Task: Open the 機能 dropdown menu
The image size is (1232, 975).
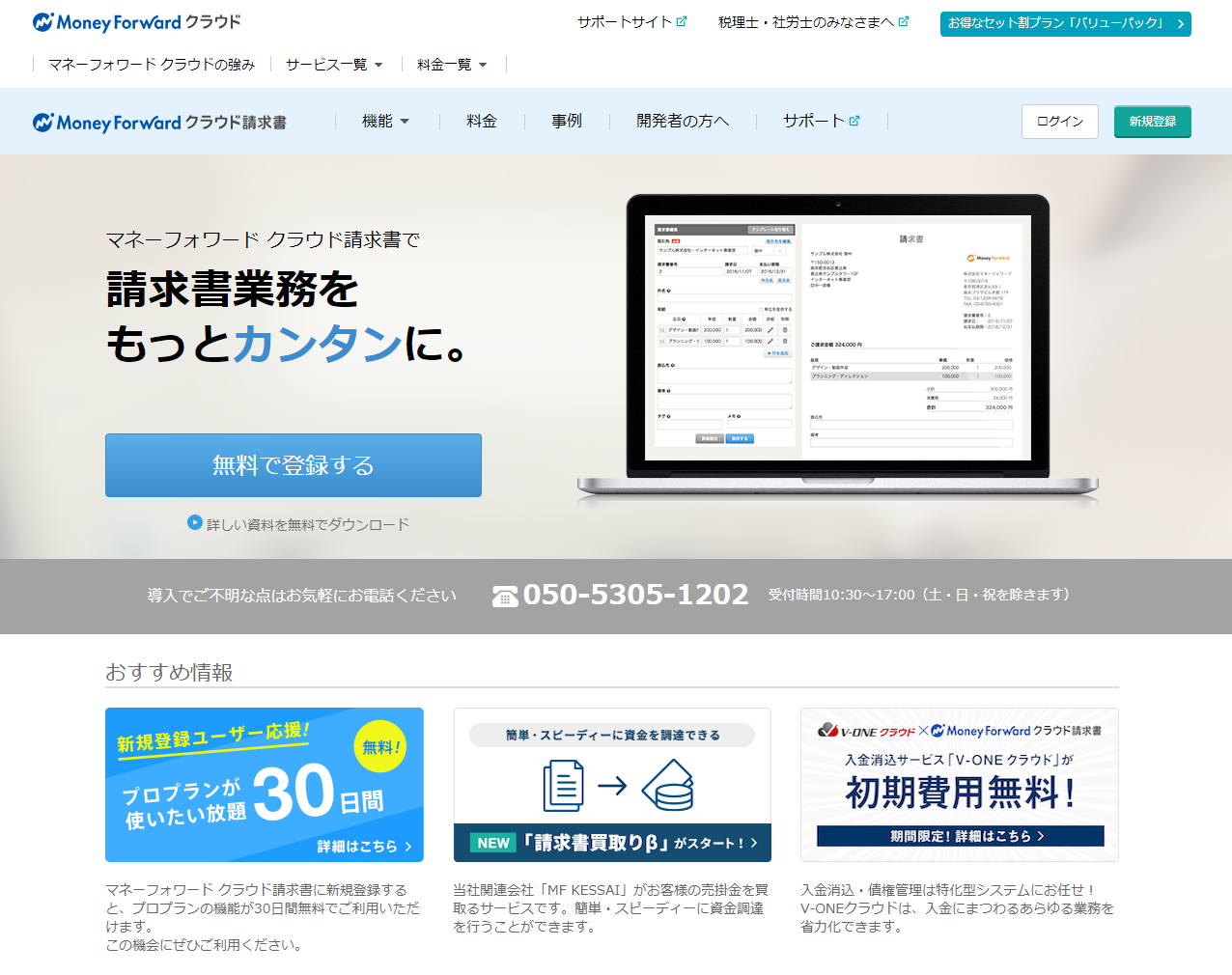Action: click(385, 121)
